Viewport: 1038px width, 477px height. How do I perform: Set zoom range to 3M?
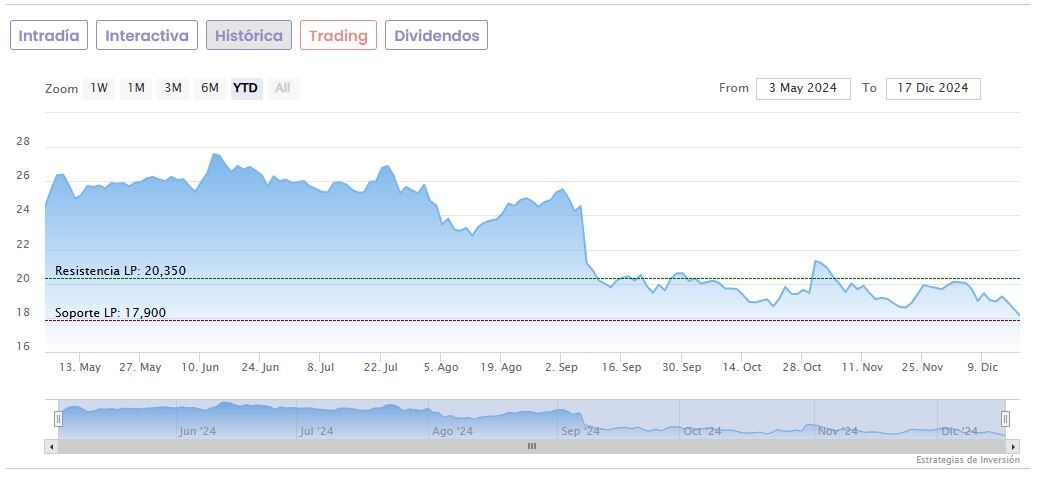pos(173,88)
